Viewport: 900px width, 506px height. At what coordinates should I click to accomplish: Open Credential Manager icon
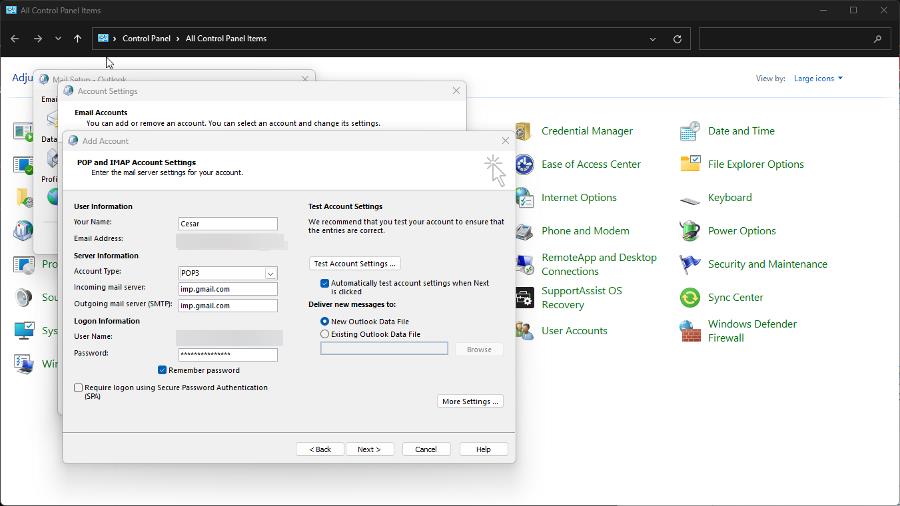[x=524, y=131]
